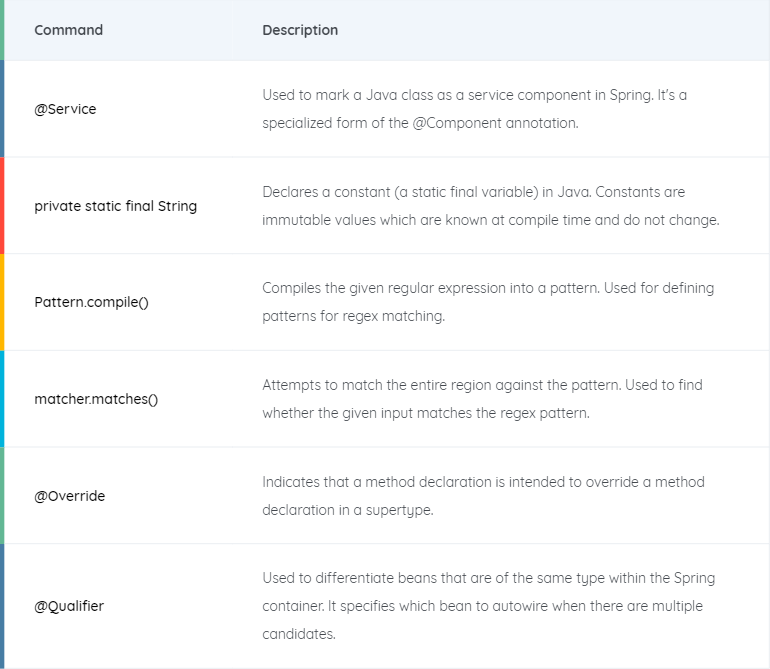
Task: Select the @Service command cell
Action: click(x=65, y=109)
